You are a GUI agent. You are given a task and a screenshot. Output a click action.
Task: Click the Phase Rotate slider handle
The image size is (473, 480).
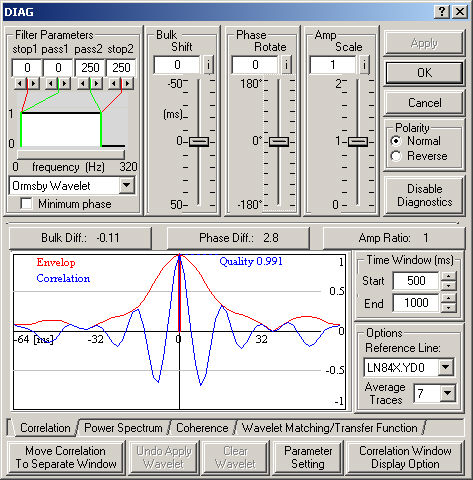point(279,142)
